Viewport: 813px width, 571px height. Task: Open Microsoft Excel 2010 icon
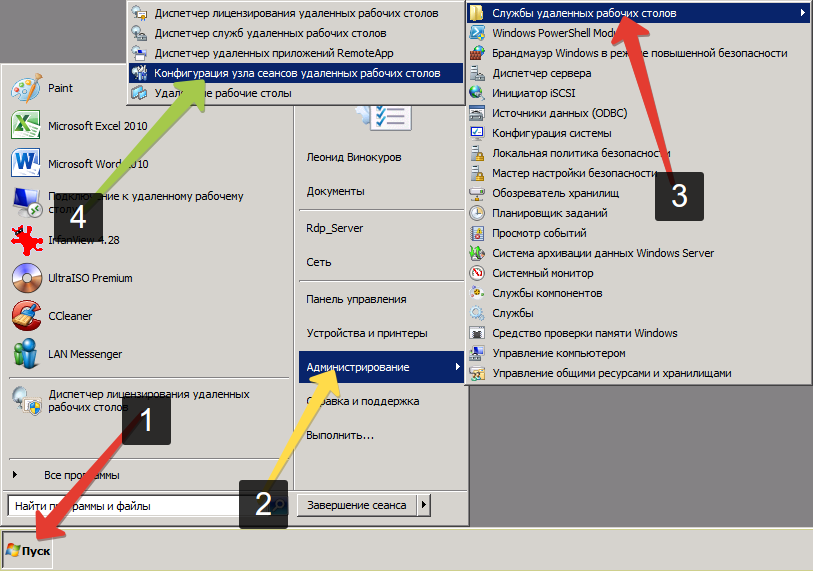click(x=26, y=125)
